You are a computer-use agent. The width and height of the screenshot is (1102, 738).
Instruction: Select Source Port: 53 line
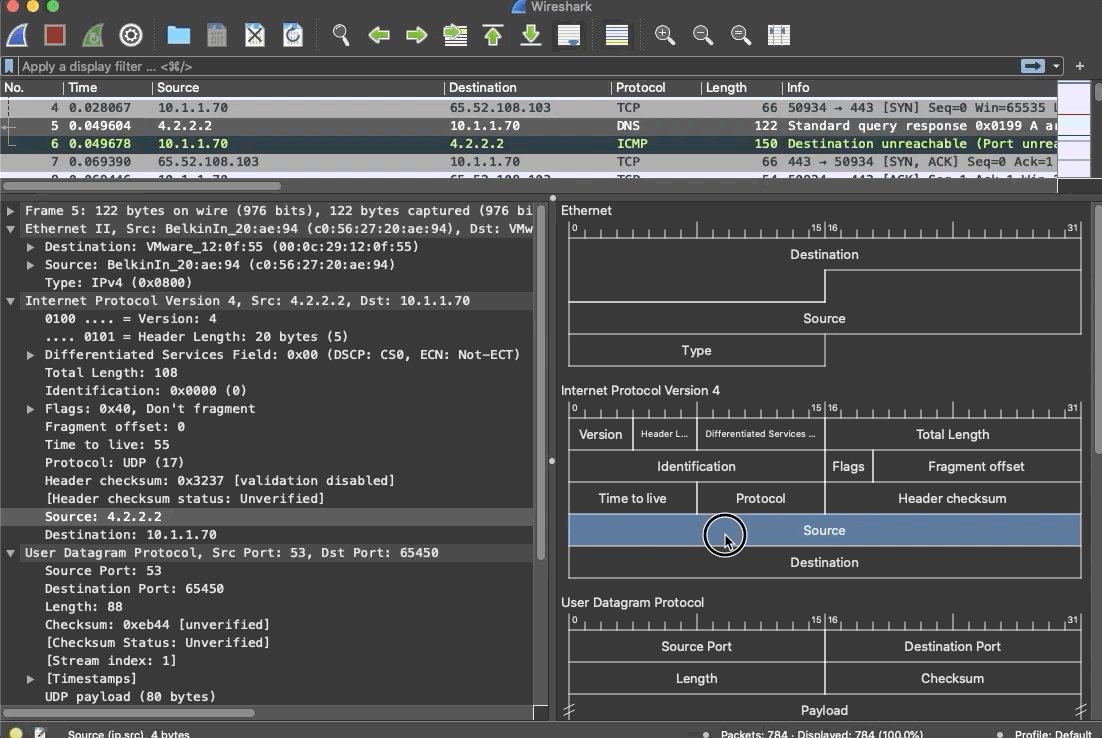pyautogui.click(x=267, y=571)
